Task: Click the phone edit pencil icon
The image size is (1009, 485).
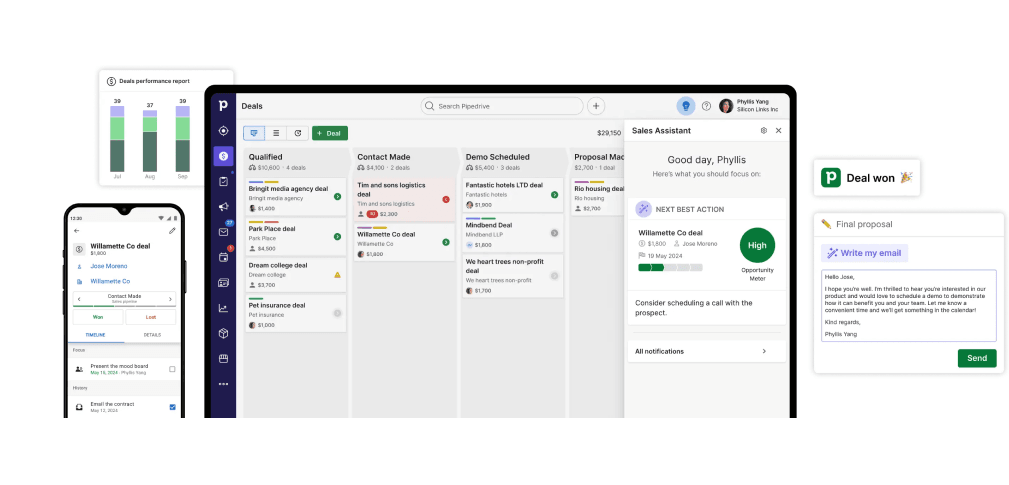Action: [172, 230]
